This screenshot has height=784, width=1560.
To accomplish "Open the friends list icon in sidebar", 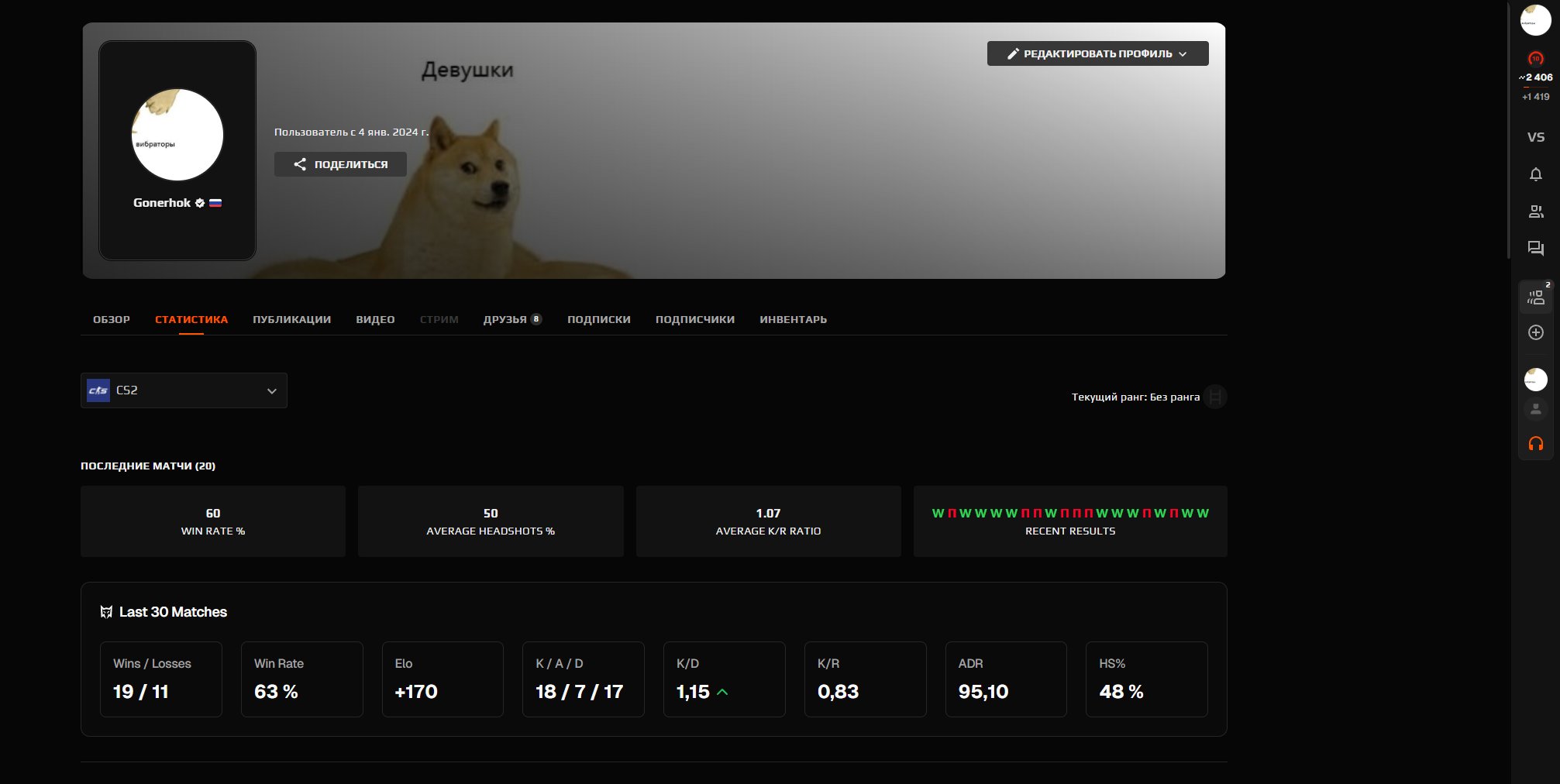I will click(x=1535, y=211).
